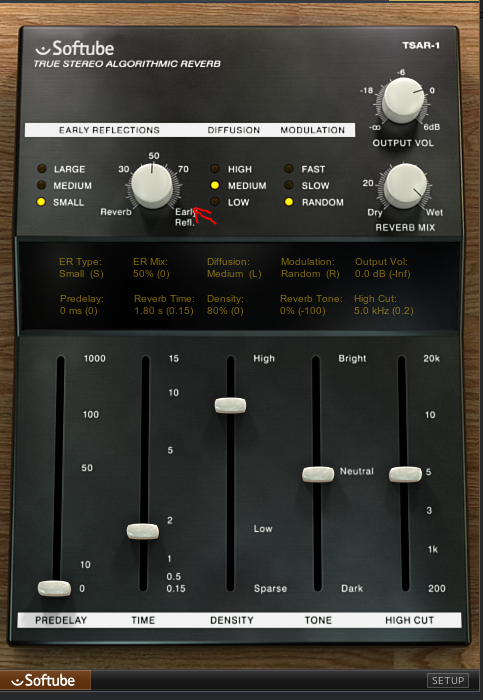
Task: Click the Reverb Mix dry/wet knob
Action: (x=405, y=186)
